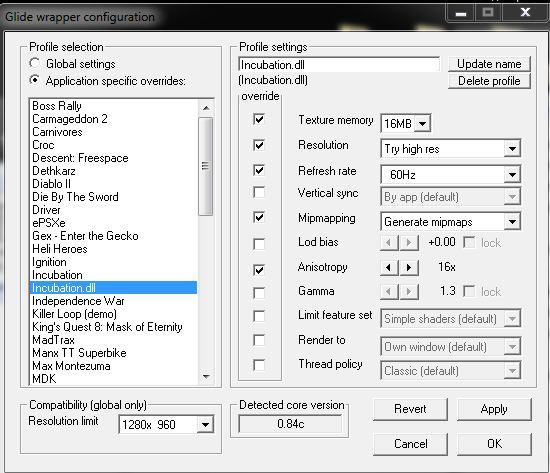Click the Delete profile button
Image resolution: width=550 pixels, height=473 pixels.
coord(489,81)
